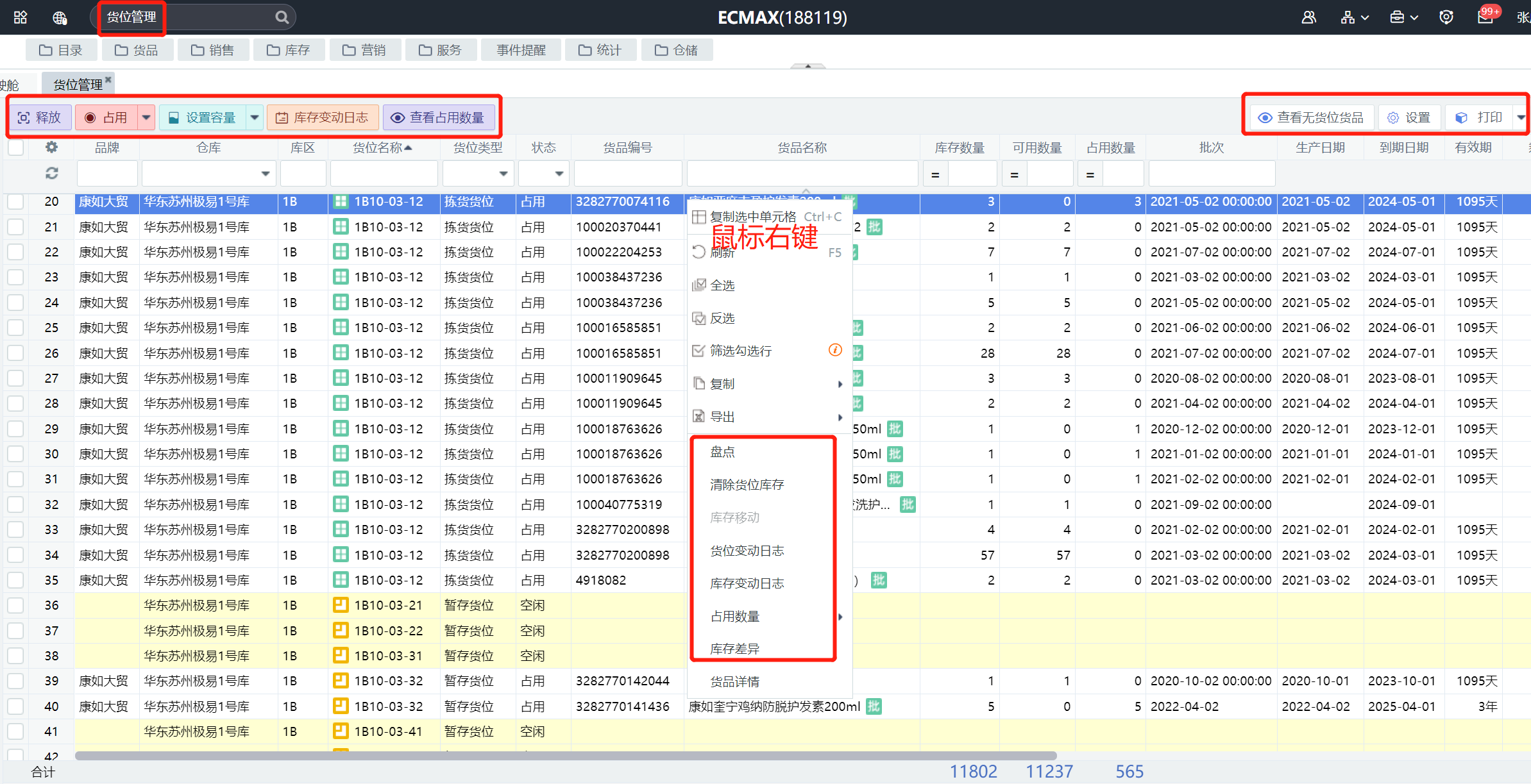Tick the checkbox for row 39
The image size is (1531, 784).
15,681
